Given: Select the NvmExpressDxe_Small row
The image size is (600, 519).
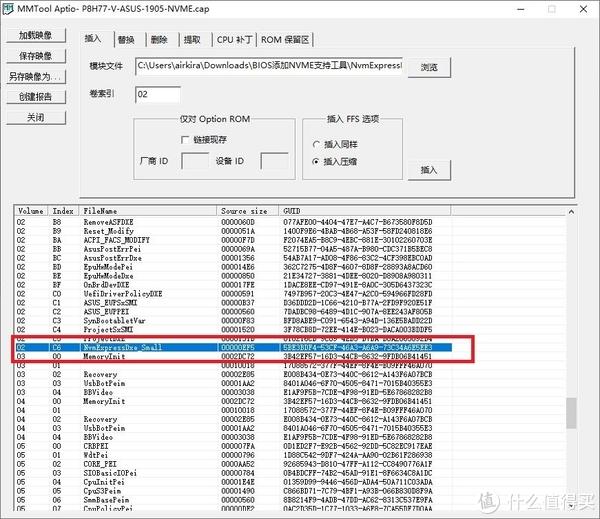Looking at the screenshot, I should 233,348.
